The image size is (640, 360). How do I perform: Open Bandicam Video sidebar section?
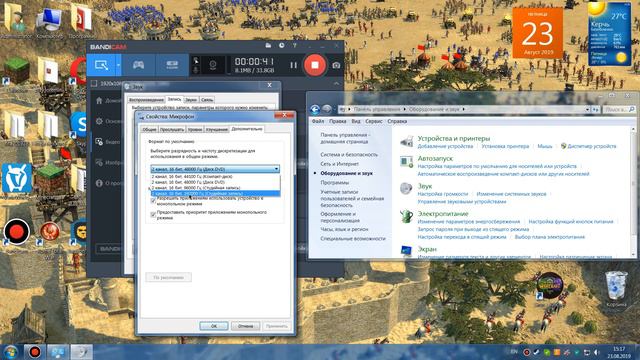coord(108,142)
